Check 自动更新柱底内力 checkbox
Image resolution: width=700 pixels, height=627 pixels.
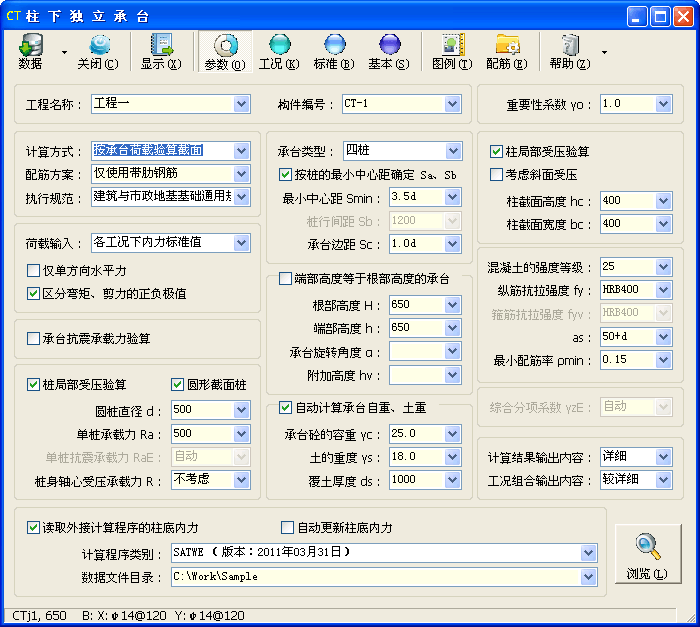288,528
